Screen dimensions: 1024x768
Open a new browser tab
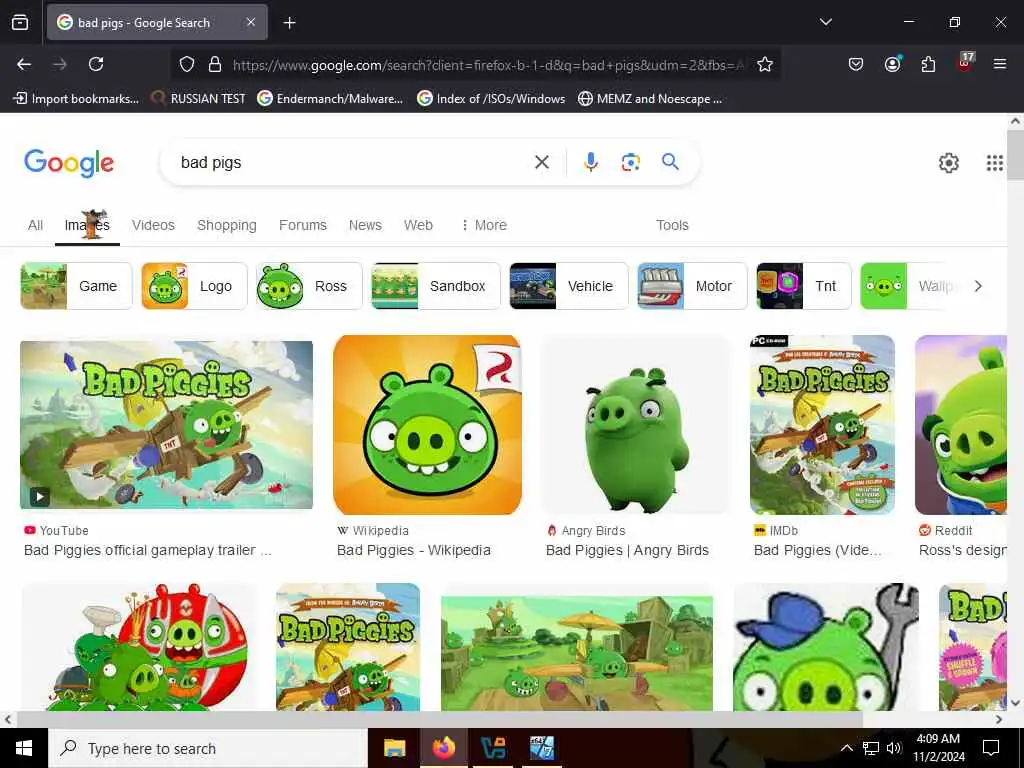point(289,23)
